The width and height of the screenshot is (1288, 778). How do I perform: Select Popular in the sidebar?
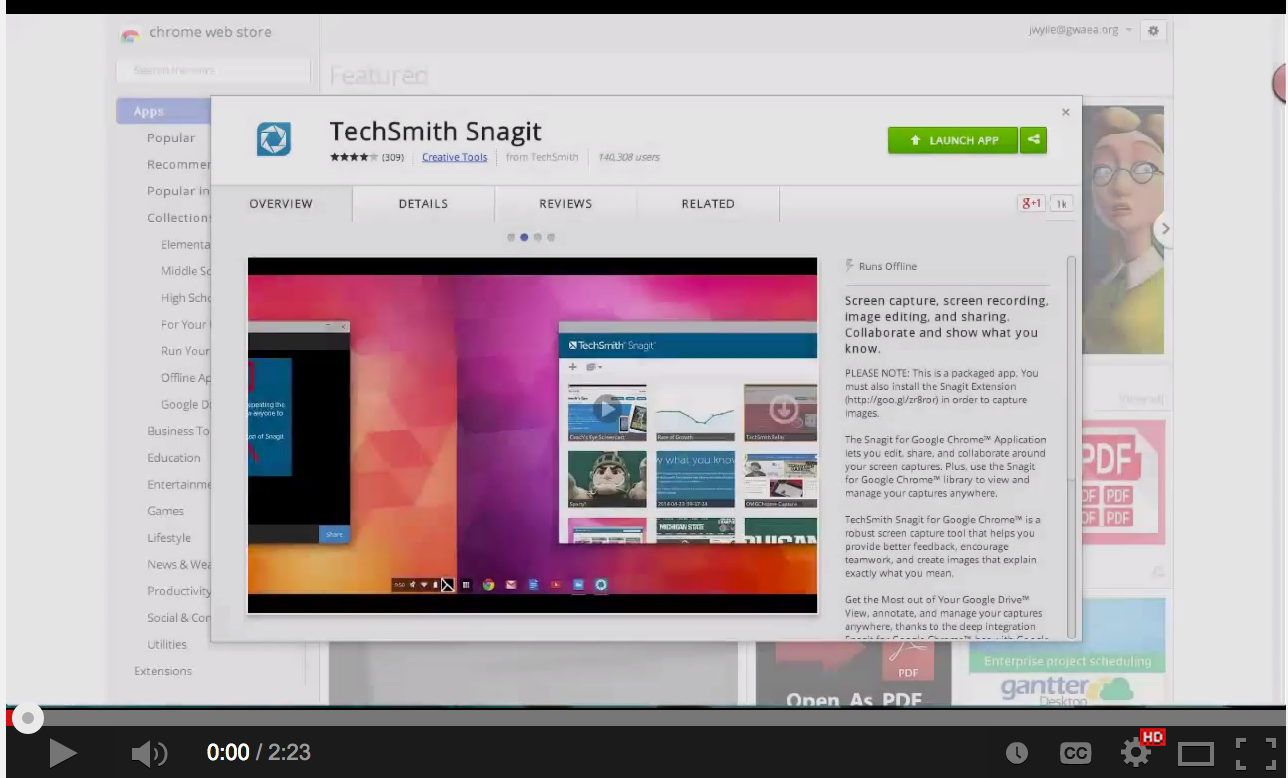[171, 138]
